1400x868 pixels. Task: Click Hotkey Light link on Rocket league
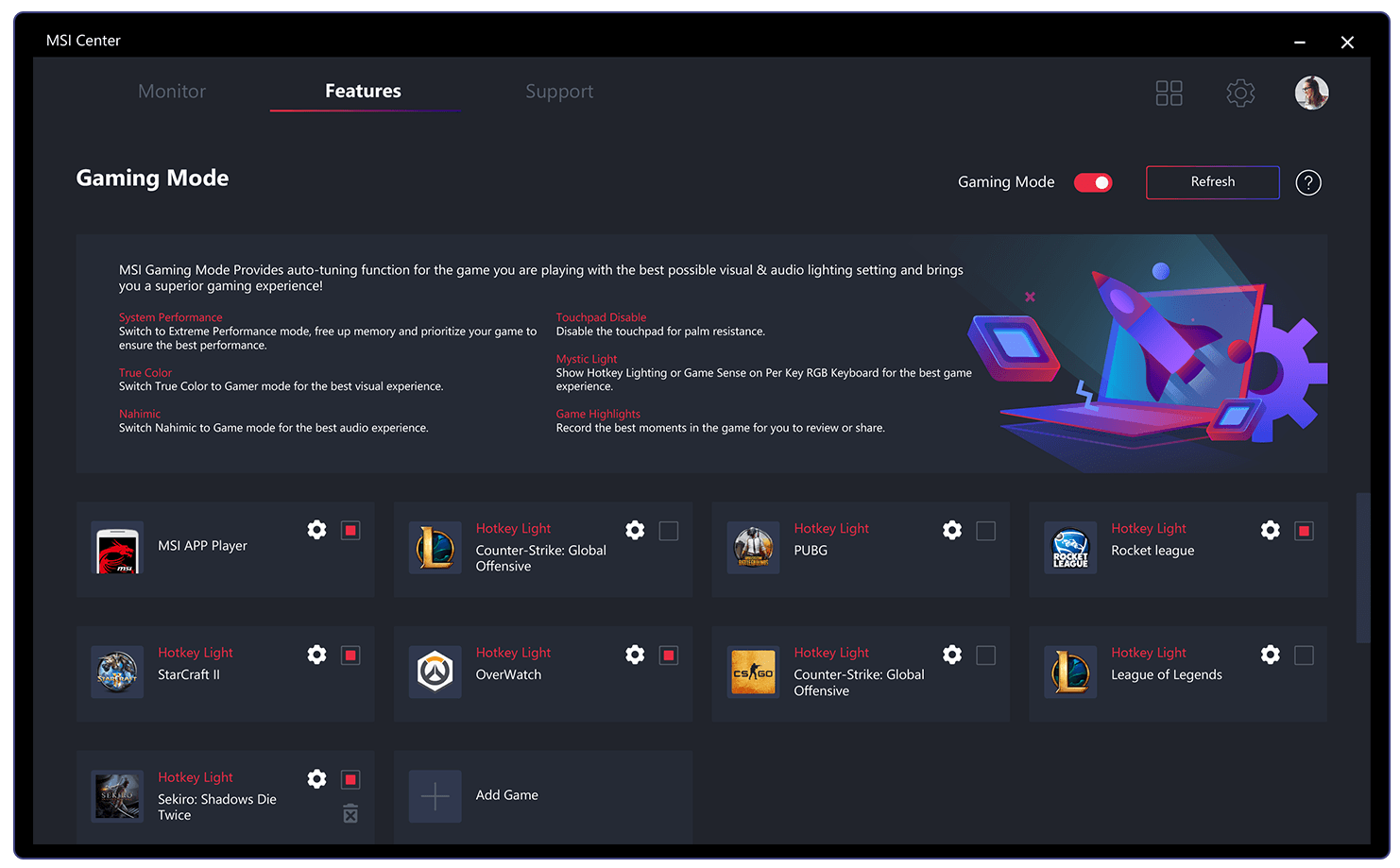[x=1149, y=529]
